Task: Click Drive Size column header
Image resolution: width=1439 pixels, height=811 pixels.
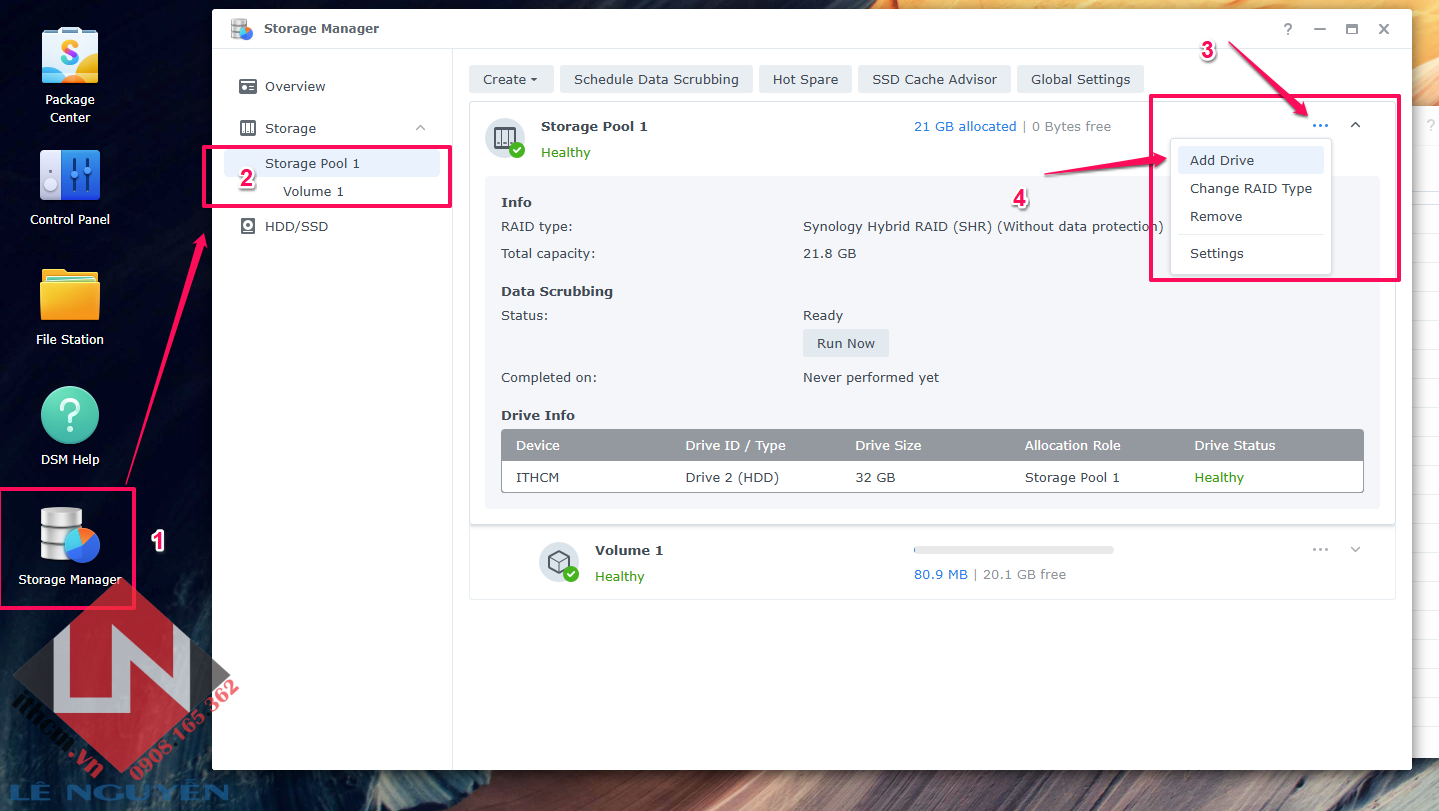Action: click(888, 445)
